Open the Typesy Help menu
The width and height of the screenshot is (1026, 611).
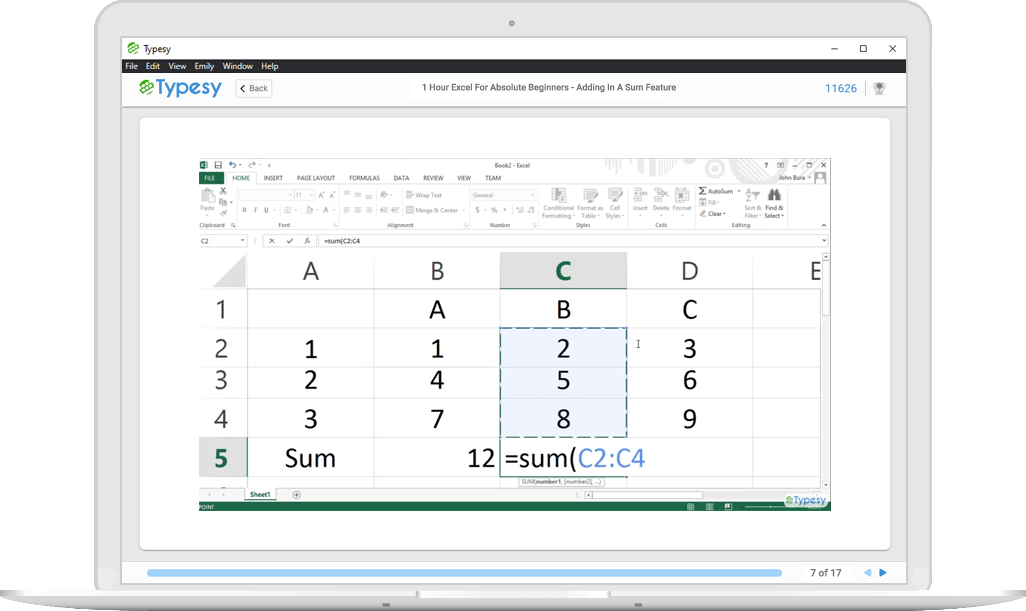coord(270,66)
